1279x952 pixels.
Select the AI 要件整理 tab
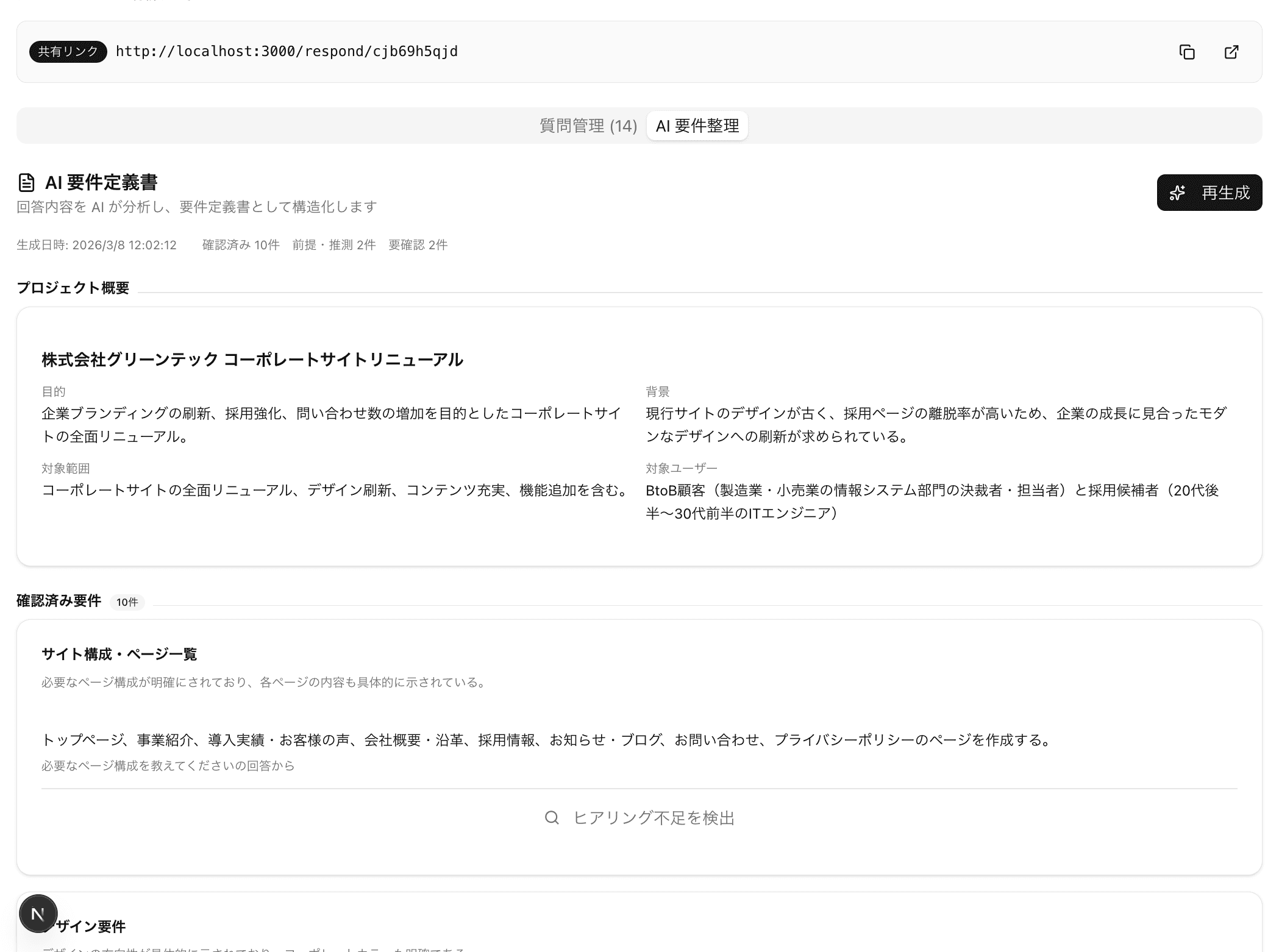point(697,126)
